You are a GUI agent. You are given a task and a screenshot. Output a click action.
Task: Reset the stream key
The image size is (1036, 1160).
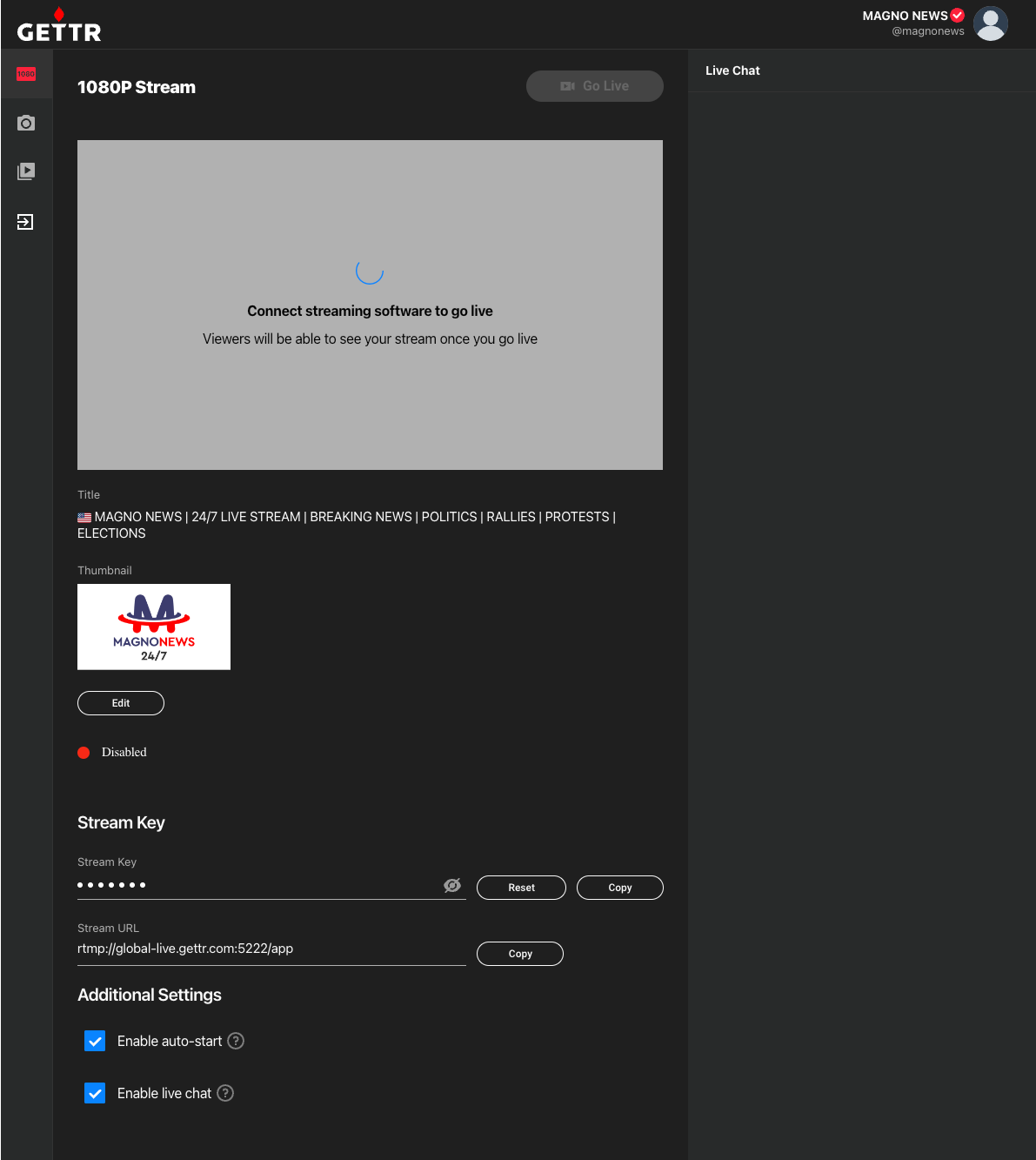[x=521, y=887]
